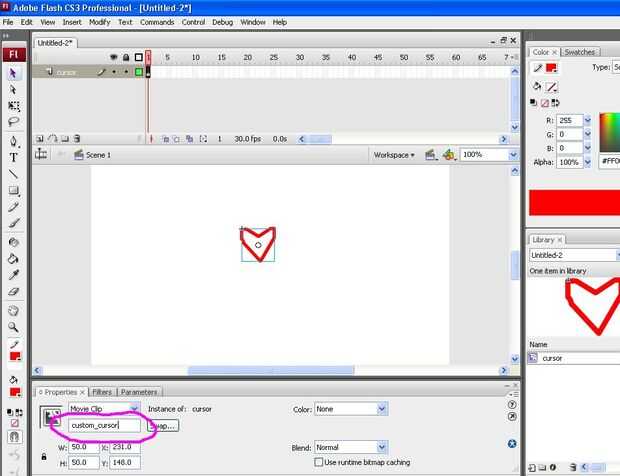The image size is (620, 476).
Task: Open the R value slider dropdown
Action: click(x=588, y=120)
